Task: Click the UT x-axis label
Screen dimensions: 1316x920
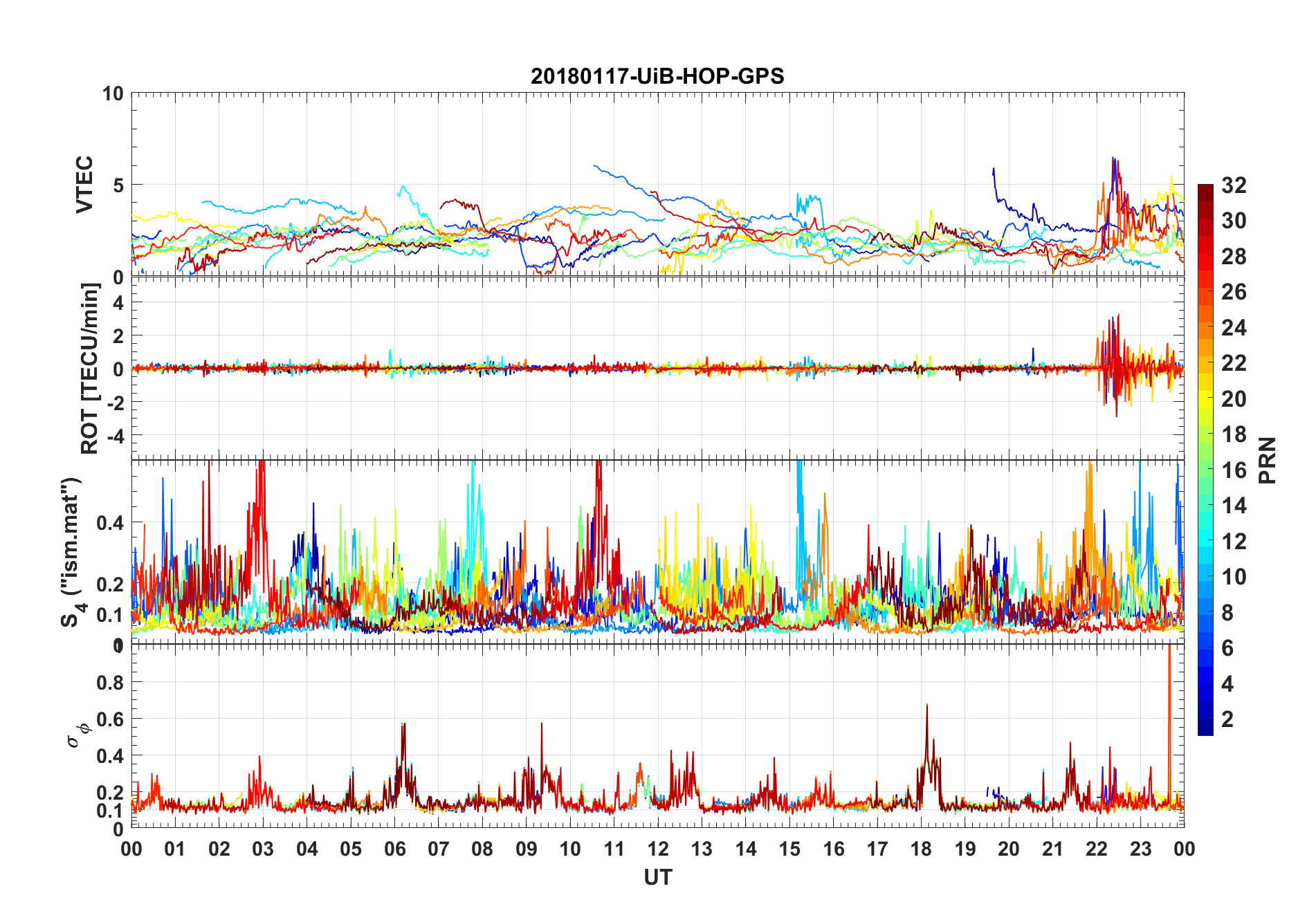Action: [658, 878]
